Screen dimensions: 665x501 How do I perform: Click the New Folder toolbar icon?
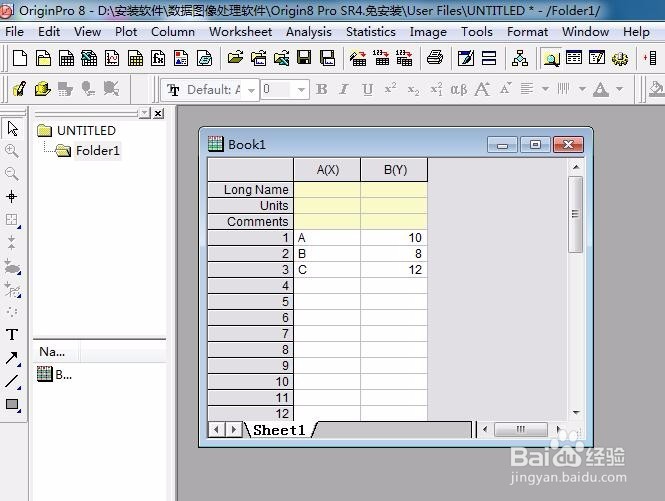[x=43, y=58]
